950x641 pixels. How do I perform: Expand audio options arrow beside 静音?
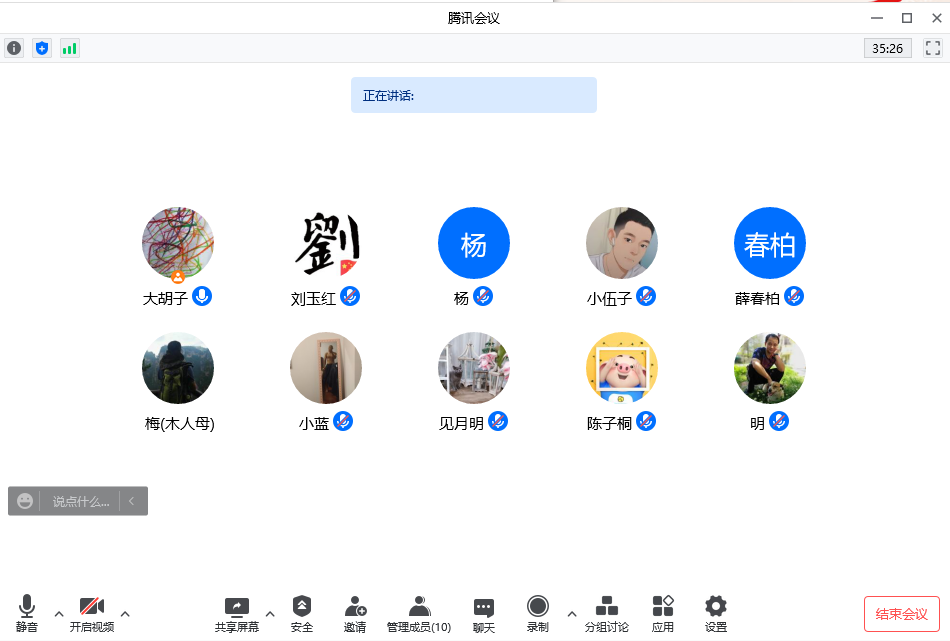click(59, 613)
